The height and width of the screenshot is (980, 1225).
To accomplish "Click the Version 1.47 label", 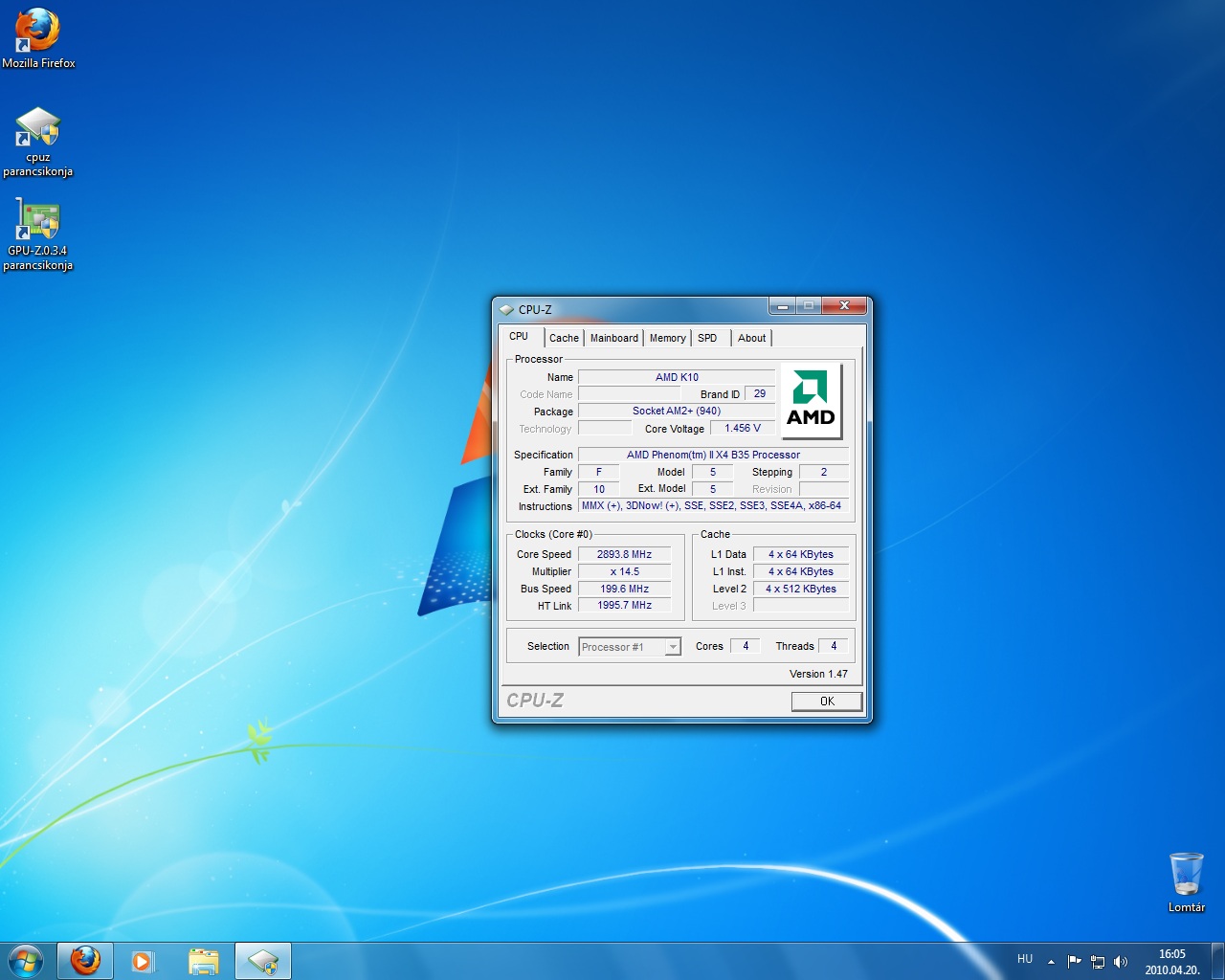I will pyautogui.click(x=818, y=674).
